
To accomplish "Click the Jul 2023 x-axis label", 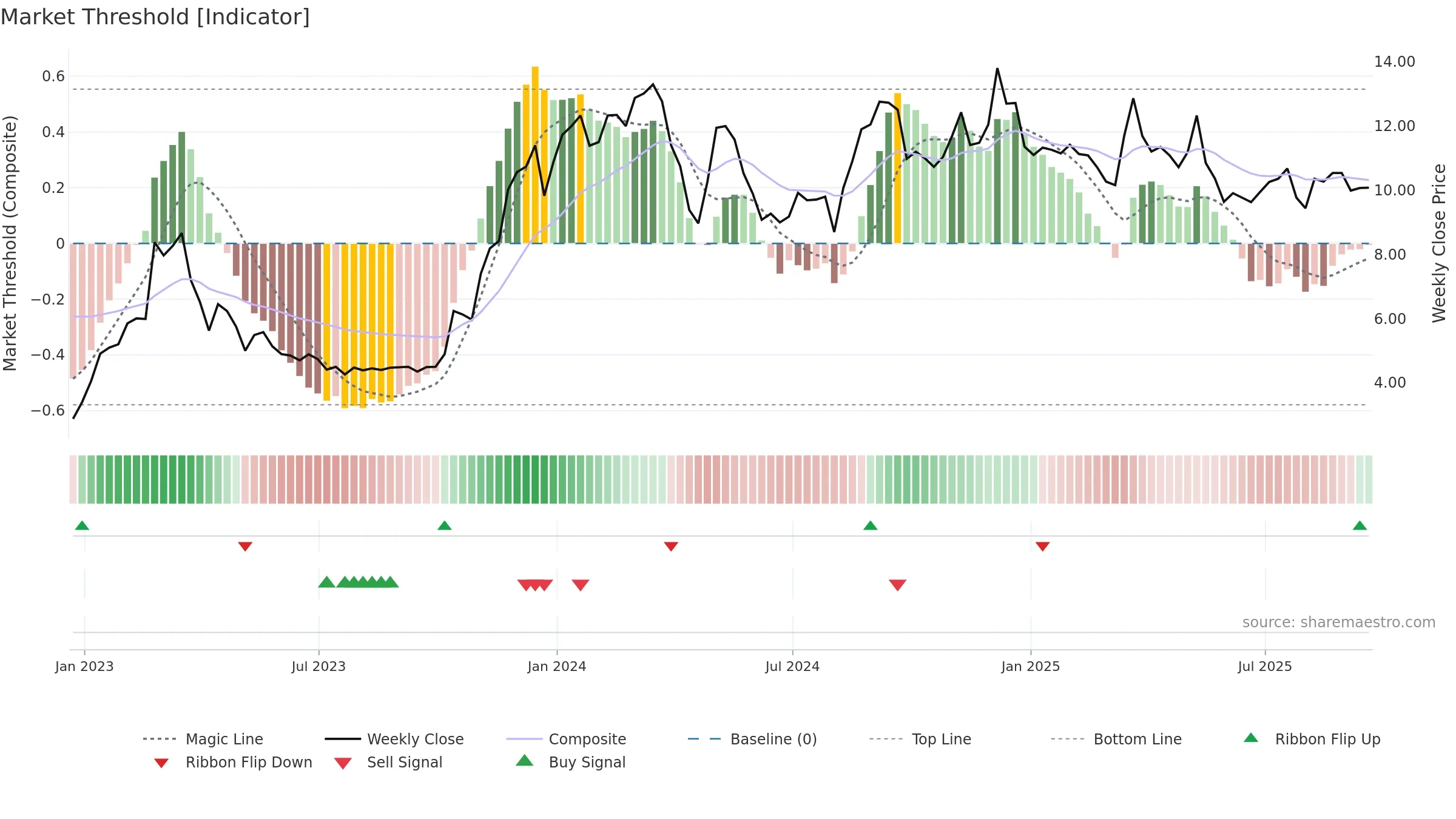I will (x=318, y=666).
